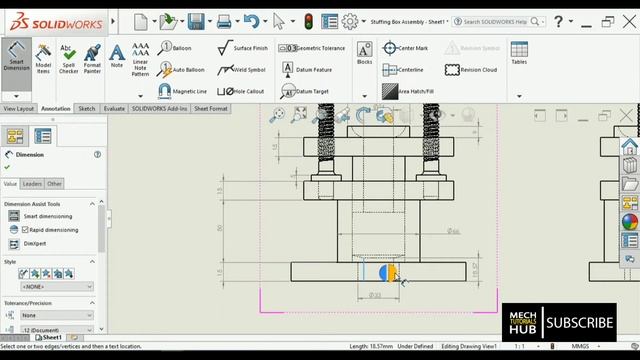Choose the Auto Balloon tool
This screenshot has height=360, width=640.
point(181,70)
